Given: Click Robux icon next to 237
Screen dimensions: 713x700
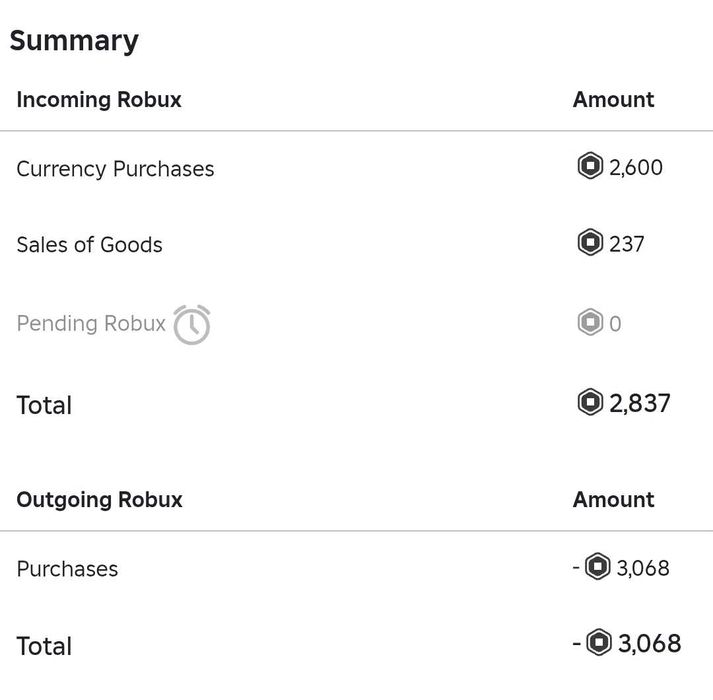Looking at the screenshot, I should tap(590, 243).
